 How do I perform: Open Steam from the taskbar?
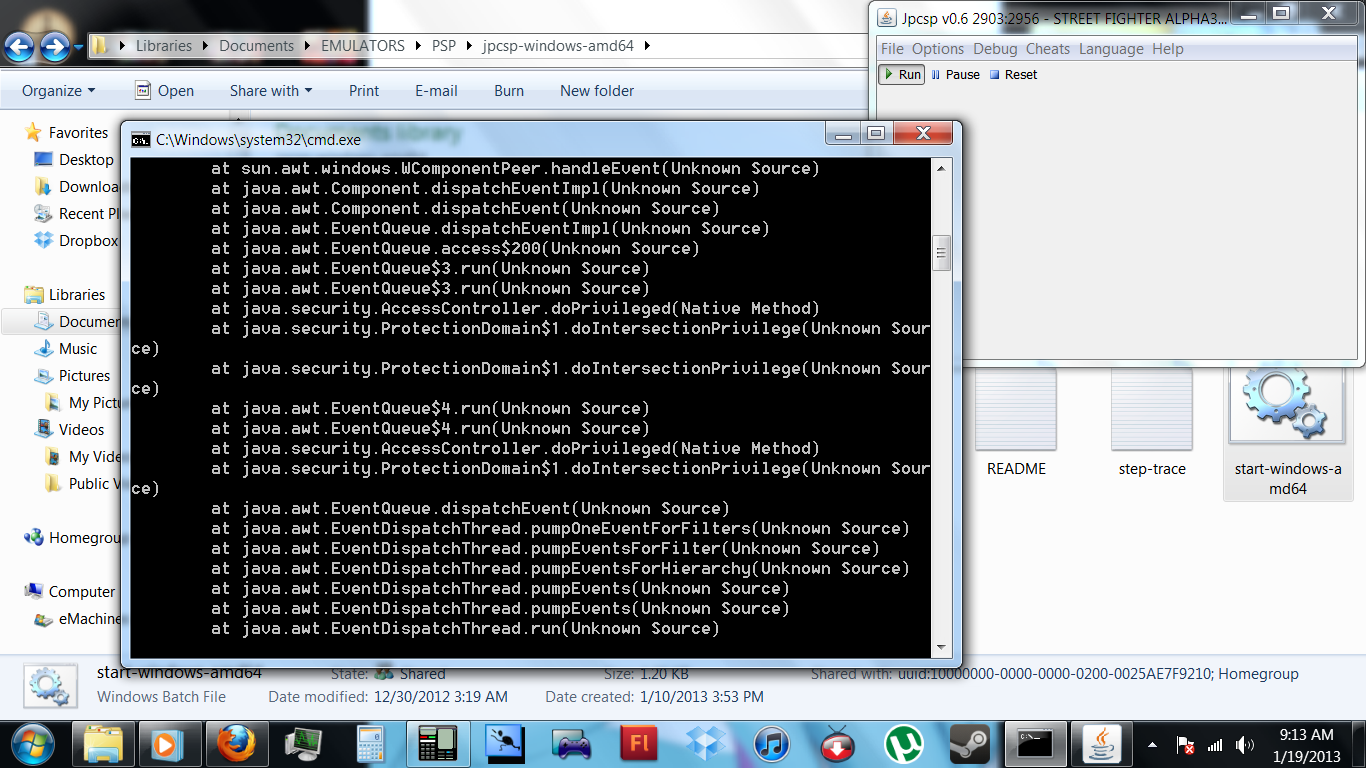point(969,744)
